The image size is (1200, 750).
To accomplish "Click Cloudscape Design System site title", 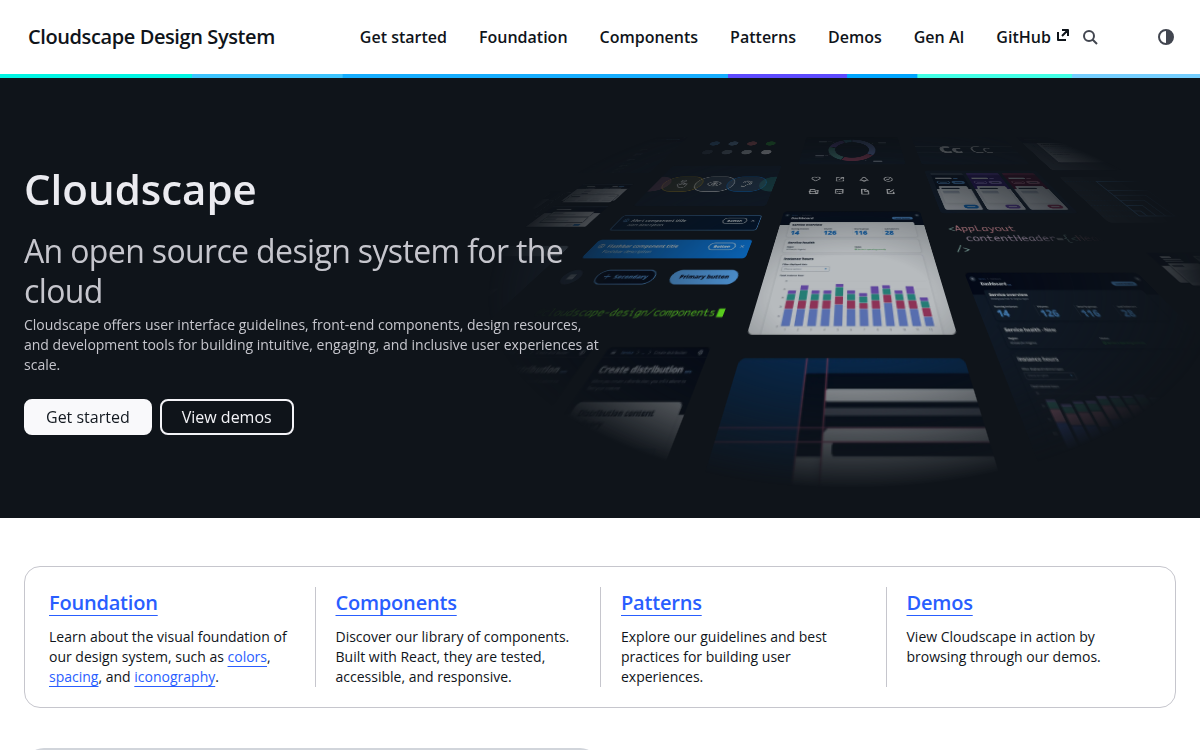I will tap(151, 37).
